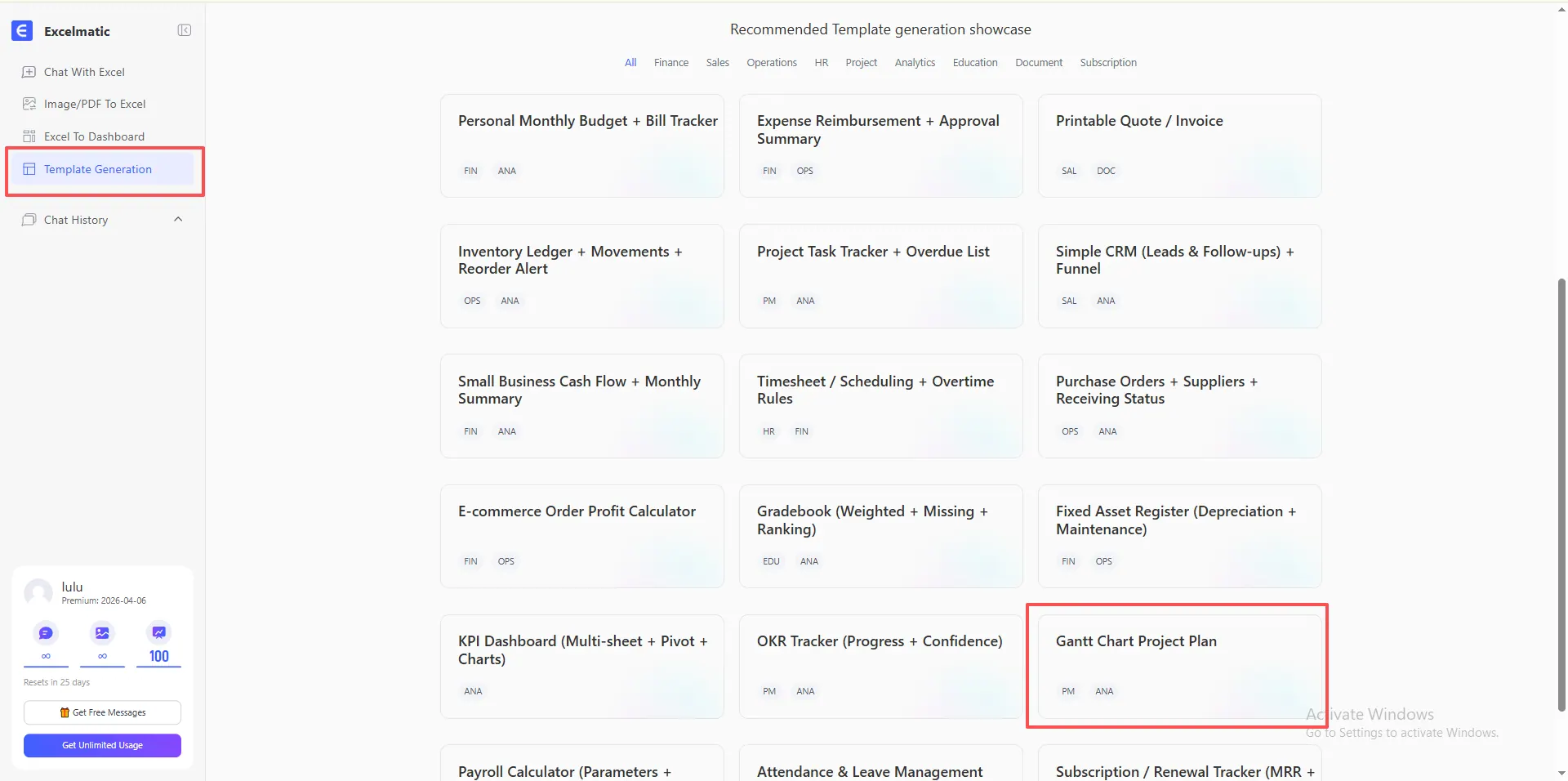Open Attendance & Leave Management template
The width and height of the screenshot is (1568, 781).
[x=881, y=763]
